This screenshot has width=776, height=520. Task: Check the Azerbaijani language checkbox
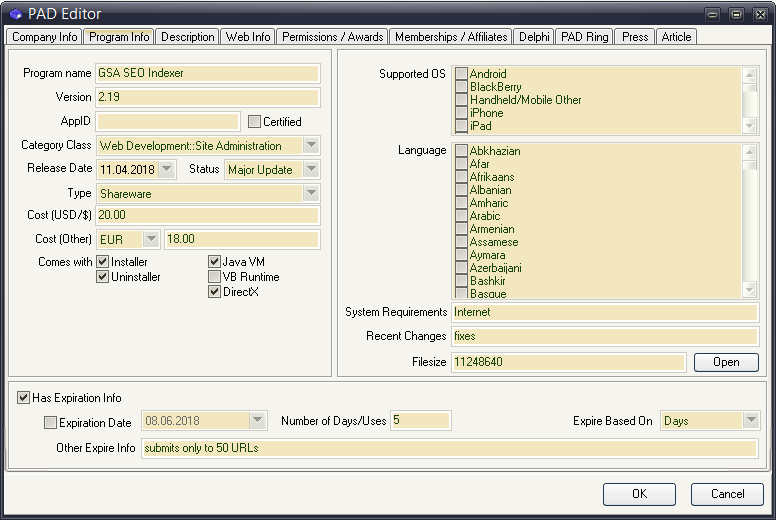(x=461, y=268)
